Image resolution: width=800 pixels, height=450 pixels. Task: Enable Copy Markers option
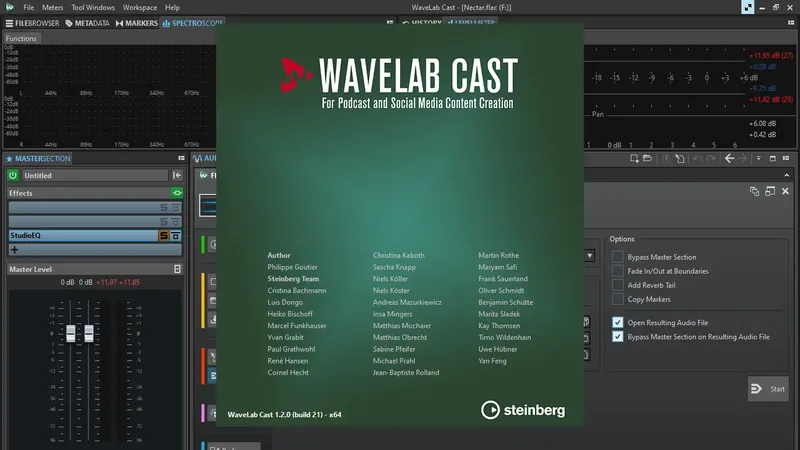coord(618,299)
